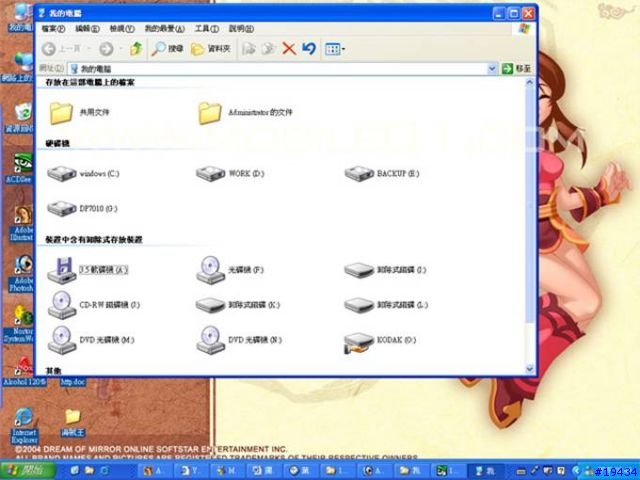Viewport: 640px width, 480px height.
Task: Open the 我的最愛 (Favorites) menu
Action: [164, 29]
